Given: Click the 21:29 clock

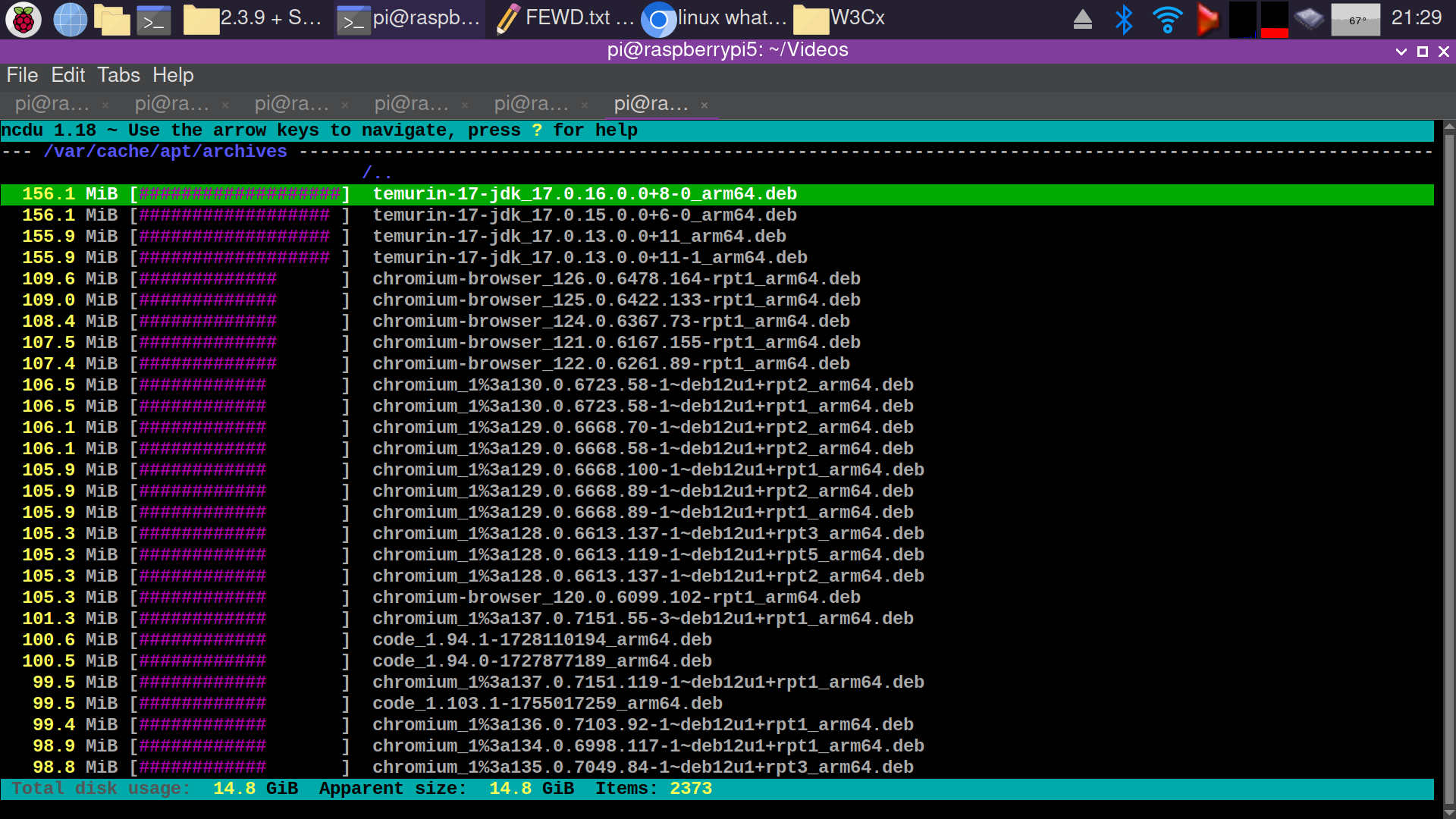Looking at the screenshot, I should coord(1416,18).
